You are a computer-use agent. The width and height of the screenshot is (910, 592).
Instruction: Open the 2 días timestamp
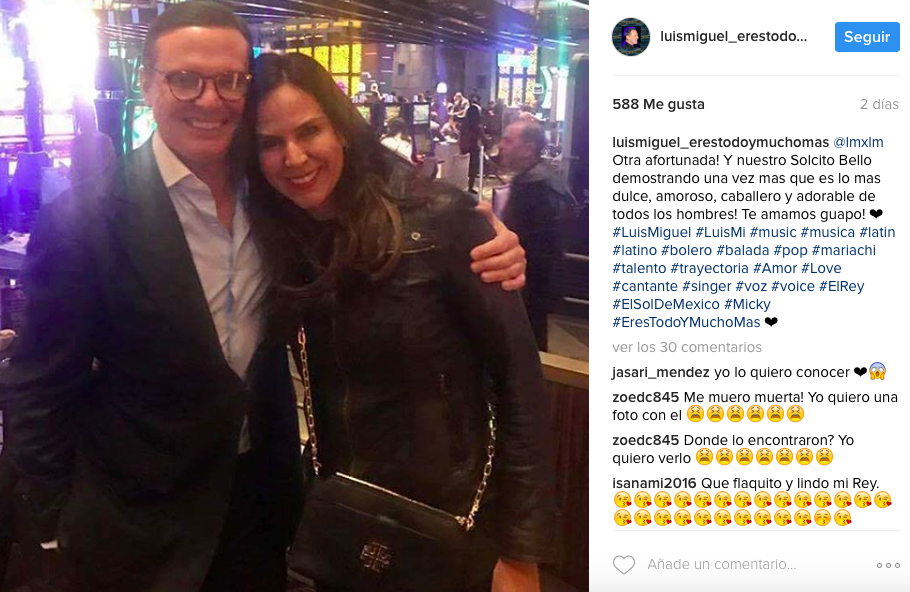[879, 104]
